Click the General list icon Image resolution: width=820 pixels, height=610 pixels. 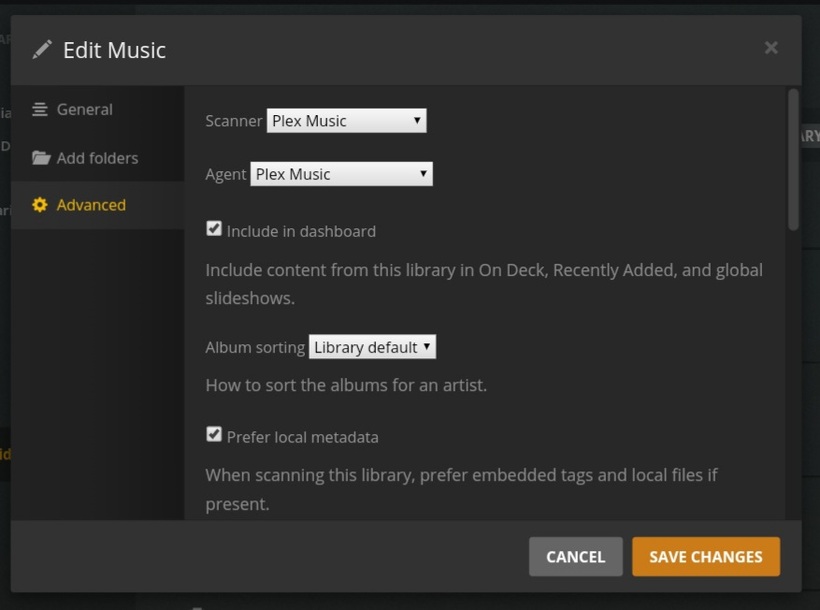point(40,109)
